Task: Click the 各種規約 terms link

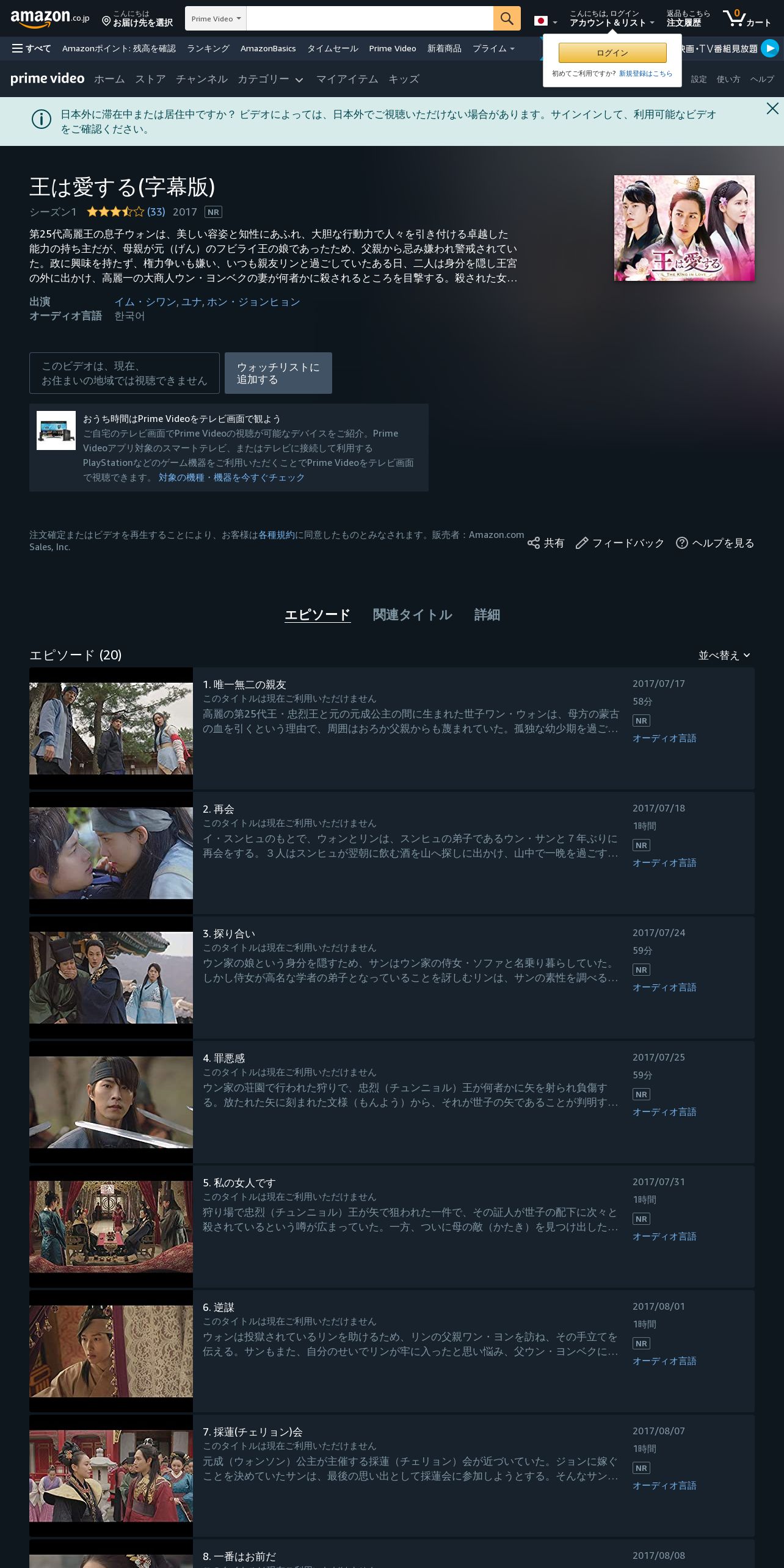Action: click(277, 535)
